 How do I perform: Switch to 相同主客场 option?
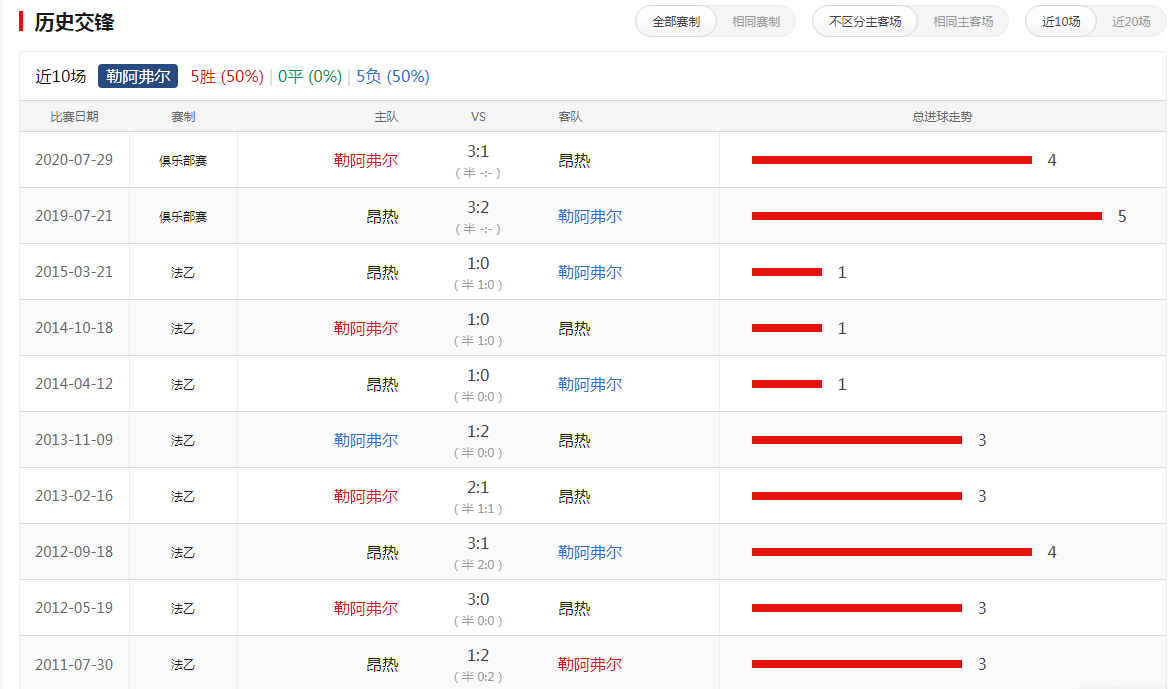coord(962,22)
